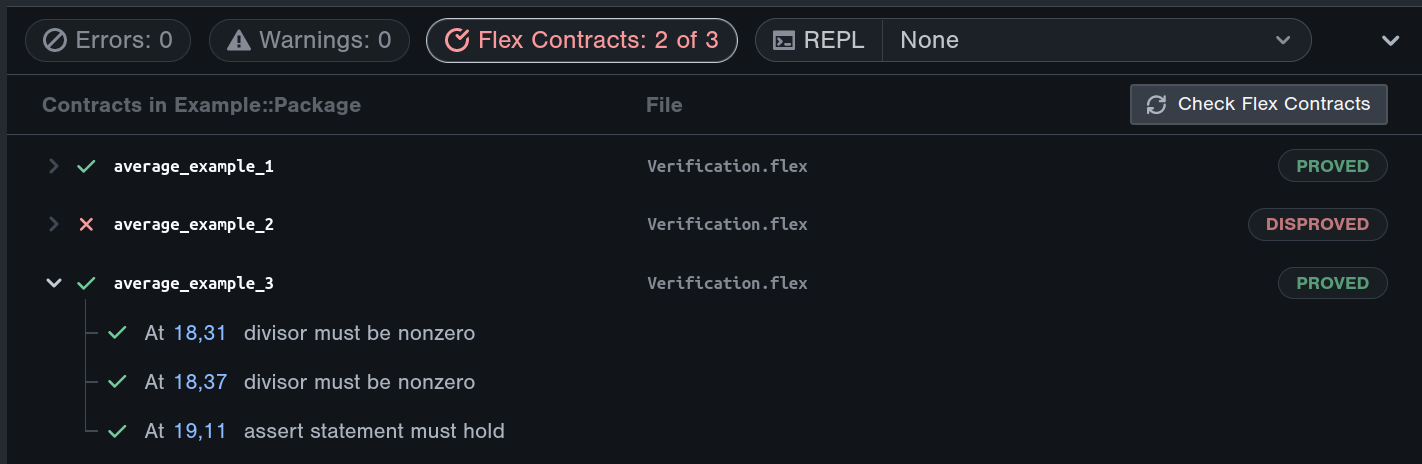
Task: Open location link 18,31
Action: tap(200, 333)
